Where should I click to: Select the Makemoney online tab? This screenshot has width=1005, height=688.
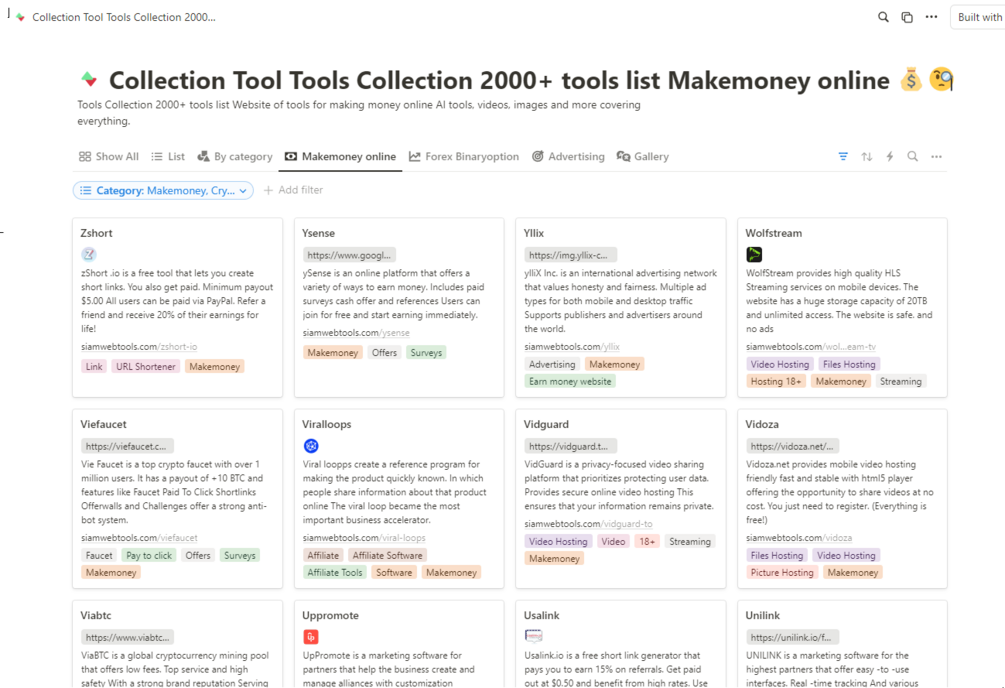[x=340, y=156]
